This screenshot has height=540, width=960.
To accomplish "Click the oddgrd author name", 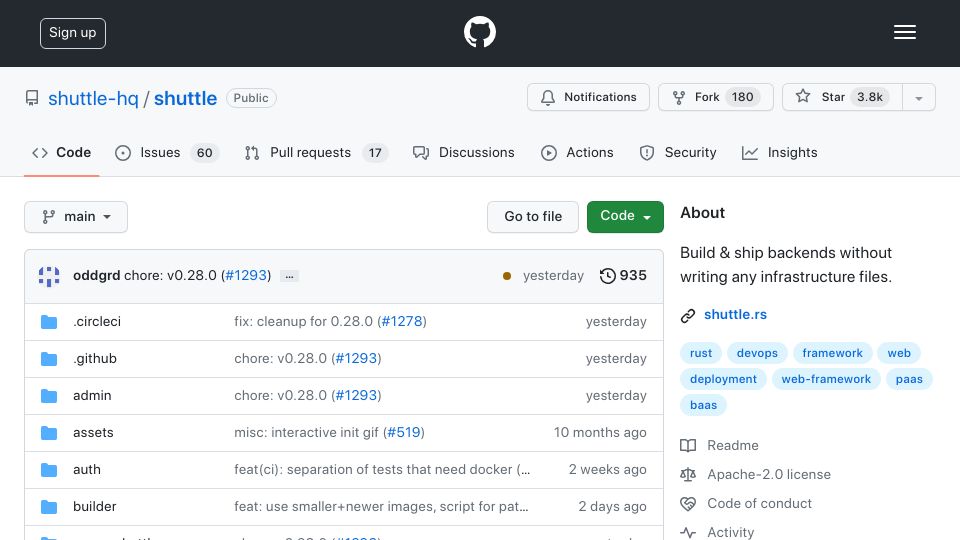I will [97, 276].
